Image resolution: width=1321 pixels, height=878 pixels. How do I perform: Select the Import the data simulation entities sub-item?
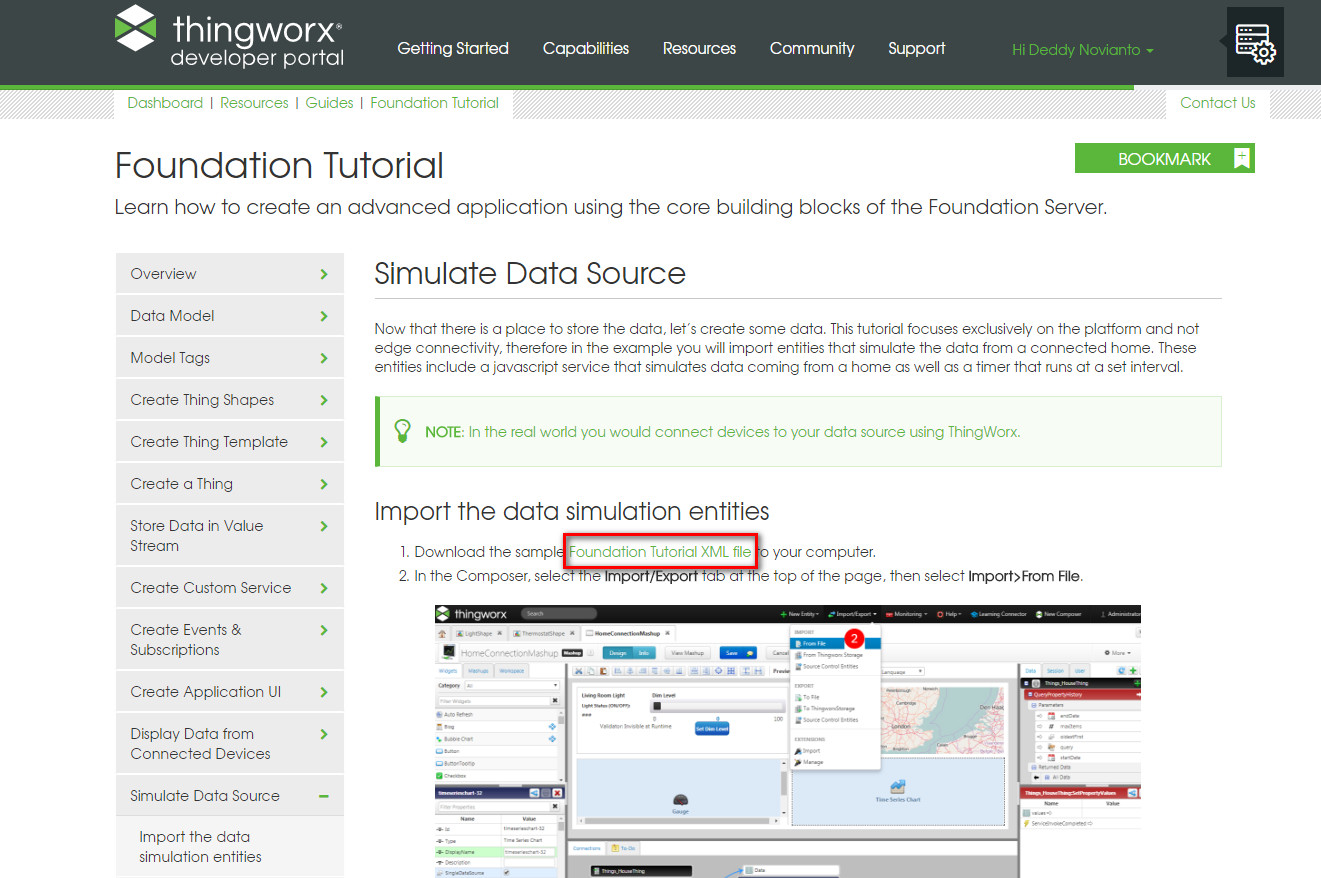[x=200, y=847]
